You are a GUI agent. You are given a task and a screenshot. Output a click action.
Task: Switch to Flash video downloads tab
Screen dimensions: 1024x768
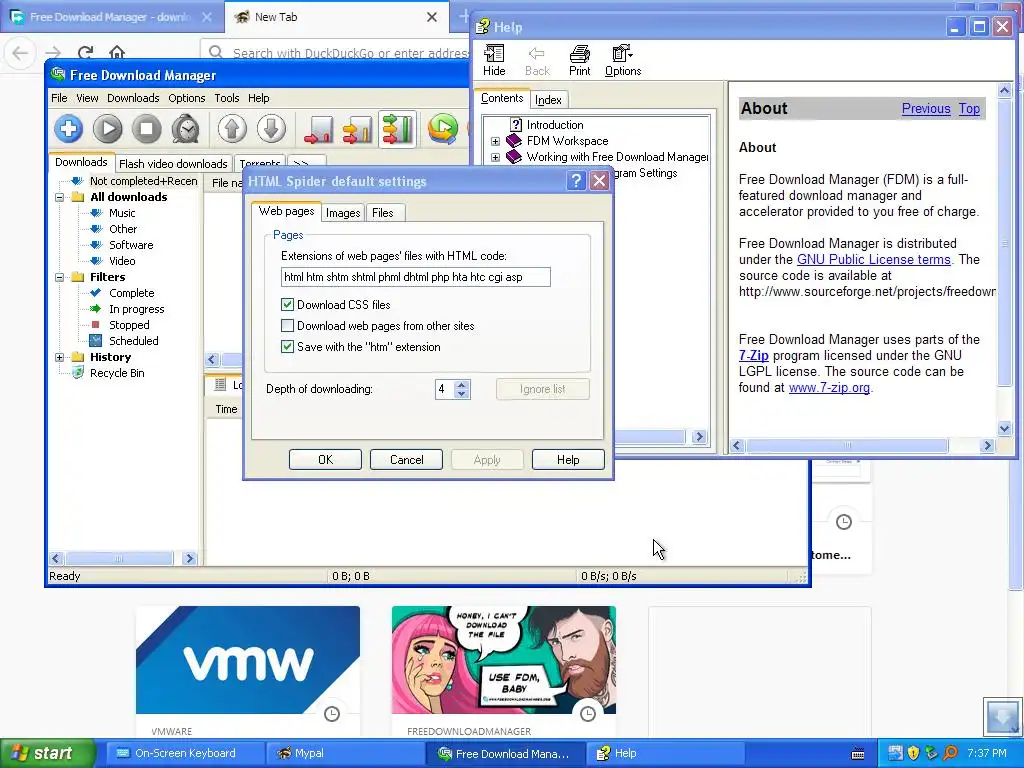(173, 164)
